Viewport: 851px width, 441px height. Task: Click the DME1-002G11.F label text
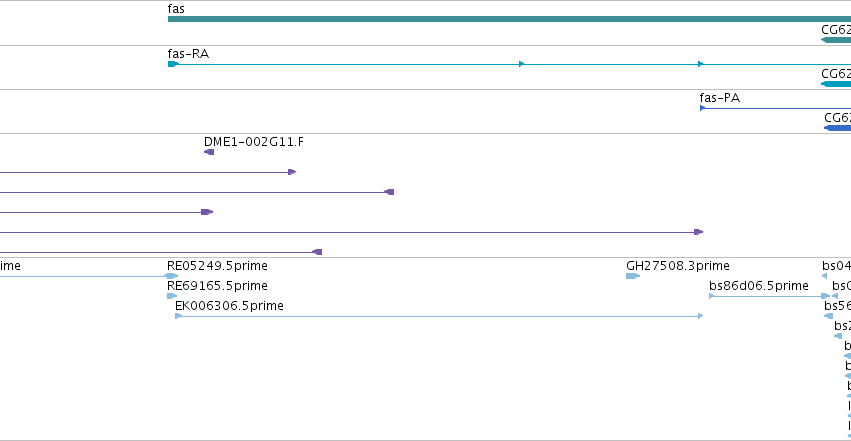[254, 142]
